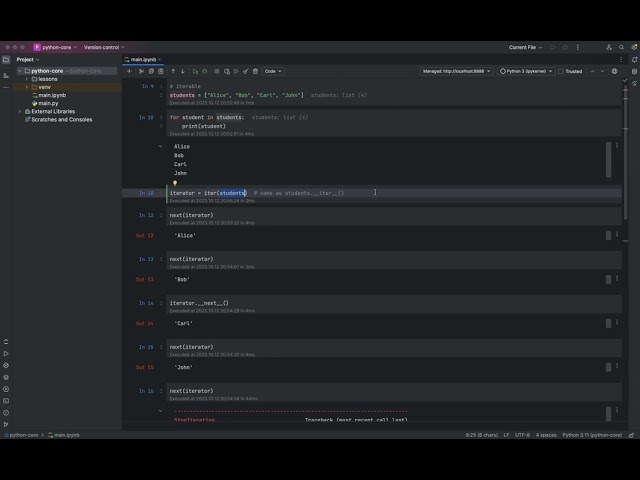Open Search Everywhere magnifier icon
640x480 pixels.
click(x=621, y=47)
